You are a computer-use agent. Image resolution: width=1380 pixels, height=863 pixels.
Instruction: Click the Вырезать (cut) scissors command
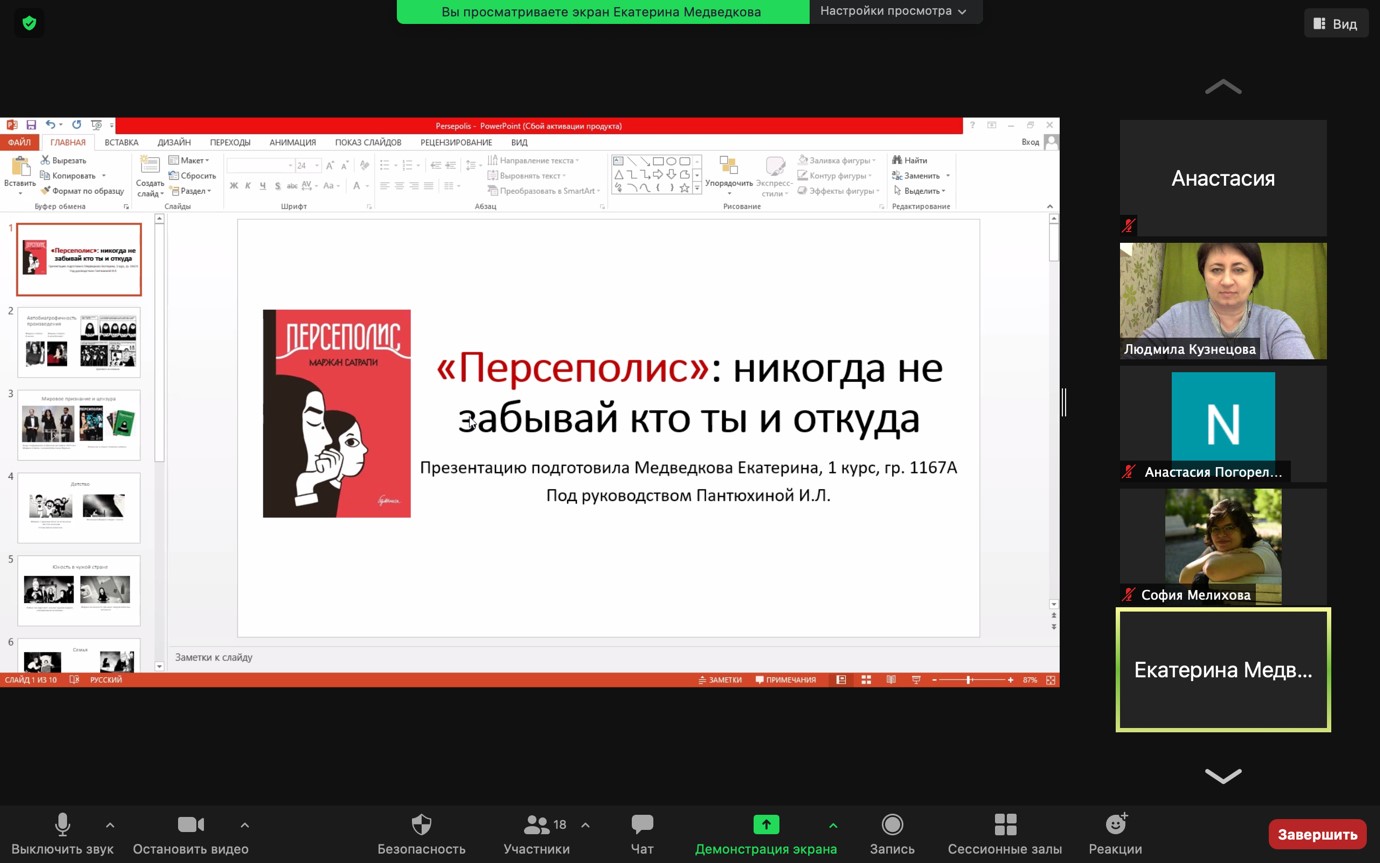(64, 160)
